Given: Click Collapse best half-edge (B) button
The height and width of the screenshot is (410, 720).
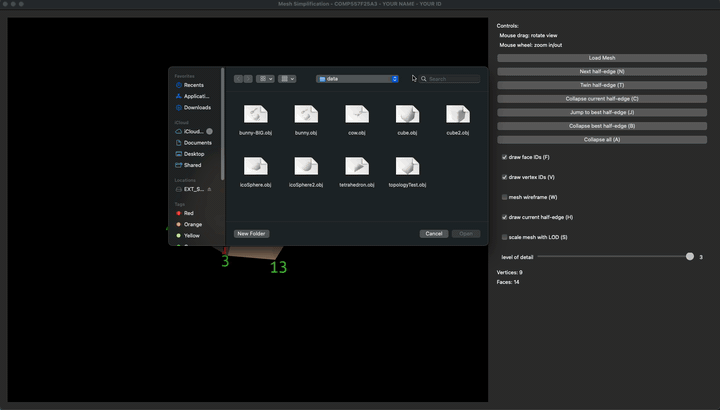Looking at the screenshot, I should coord(602,126).
